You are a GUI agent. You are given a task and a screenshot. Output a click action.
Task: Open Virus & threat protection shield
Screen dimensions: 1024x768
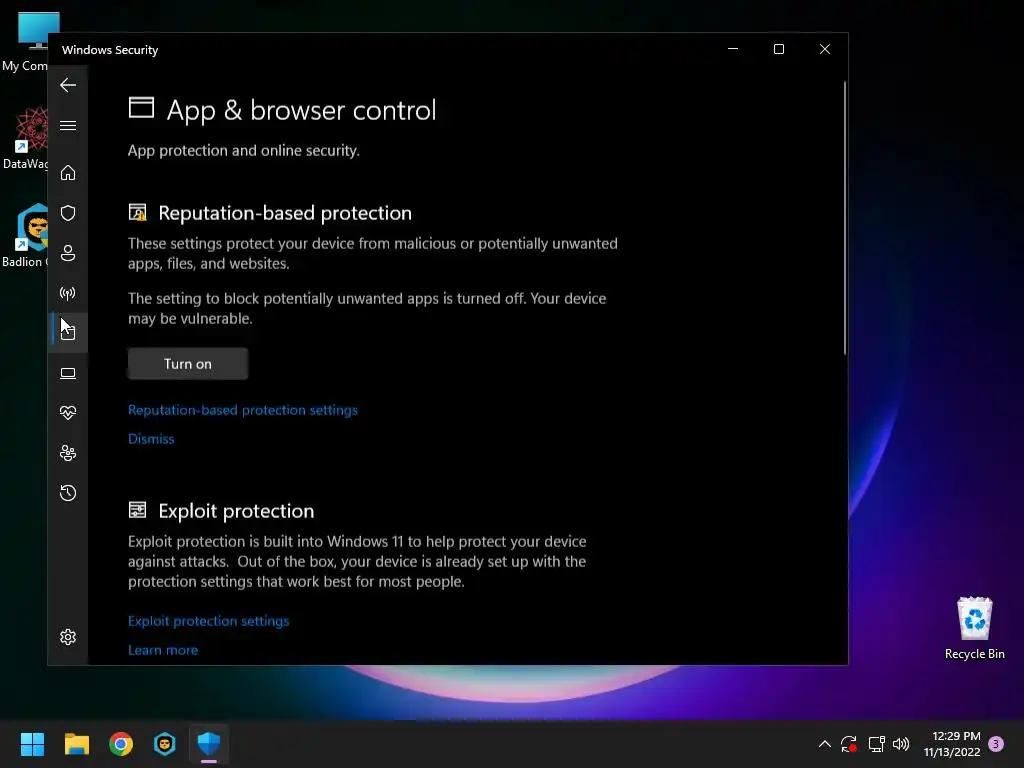click(68, 213)
